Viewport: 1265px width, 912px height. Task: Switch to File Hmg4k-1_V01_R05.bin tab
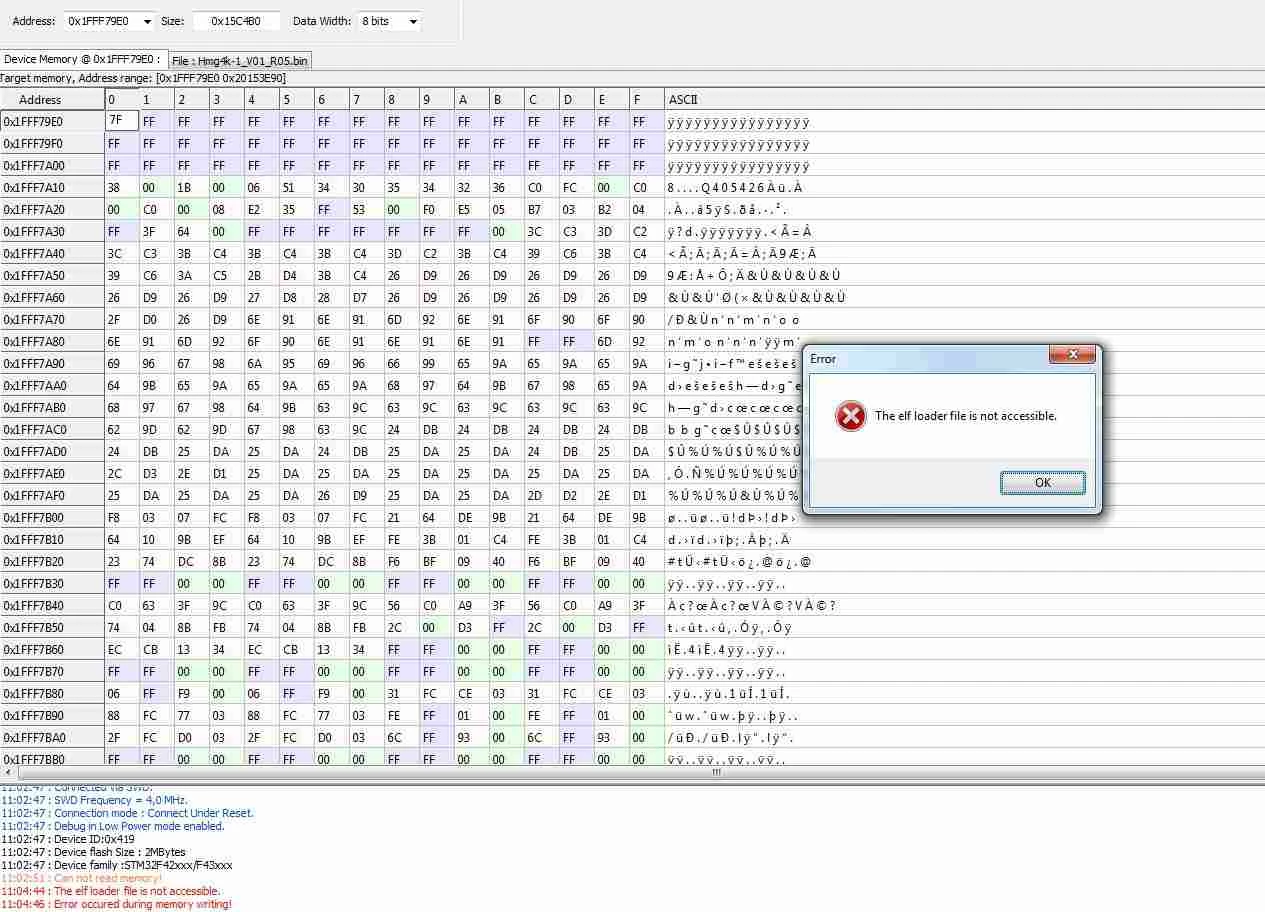[239, 60]
